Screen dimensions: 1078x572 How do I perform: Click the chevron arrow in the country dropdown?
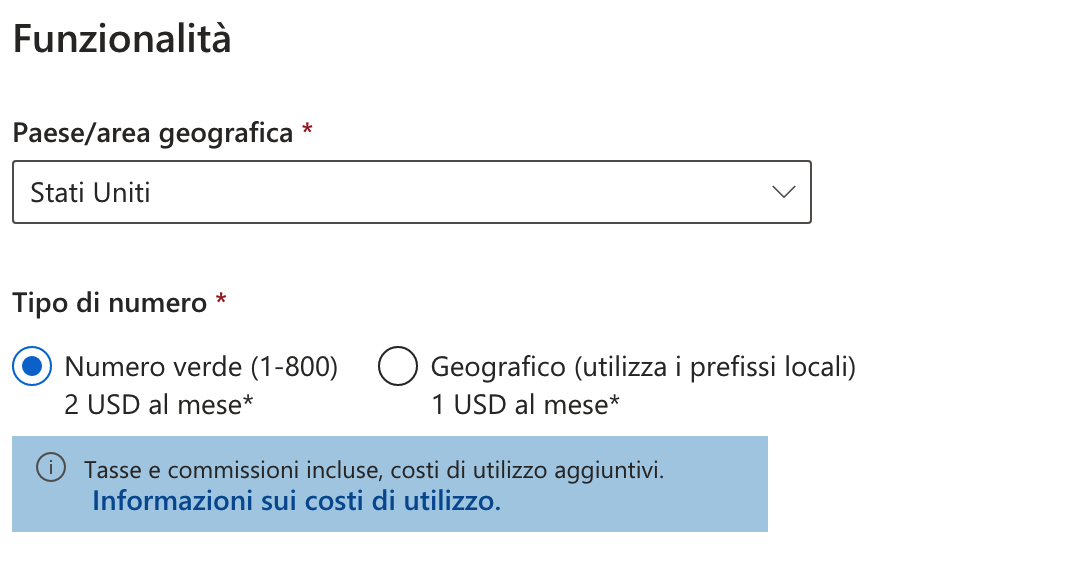pos(783,192)
